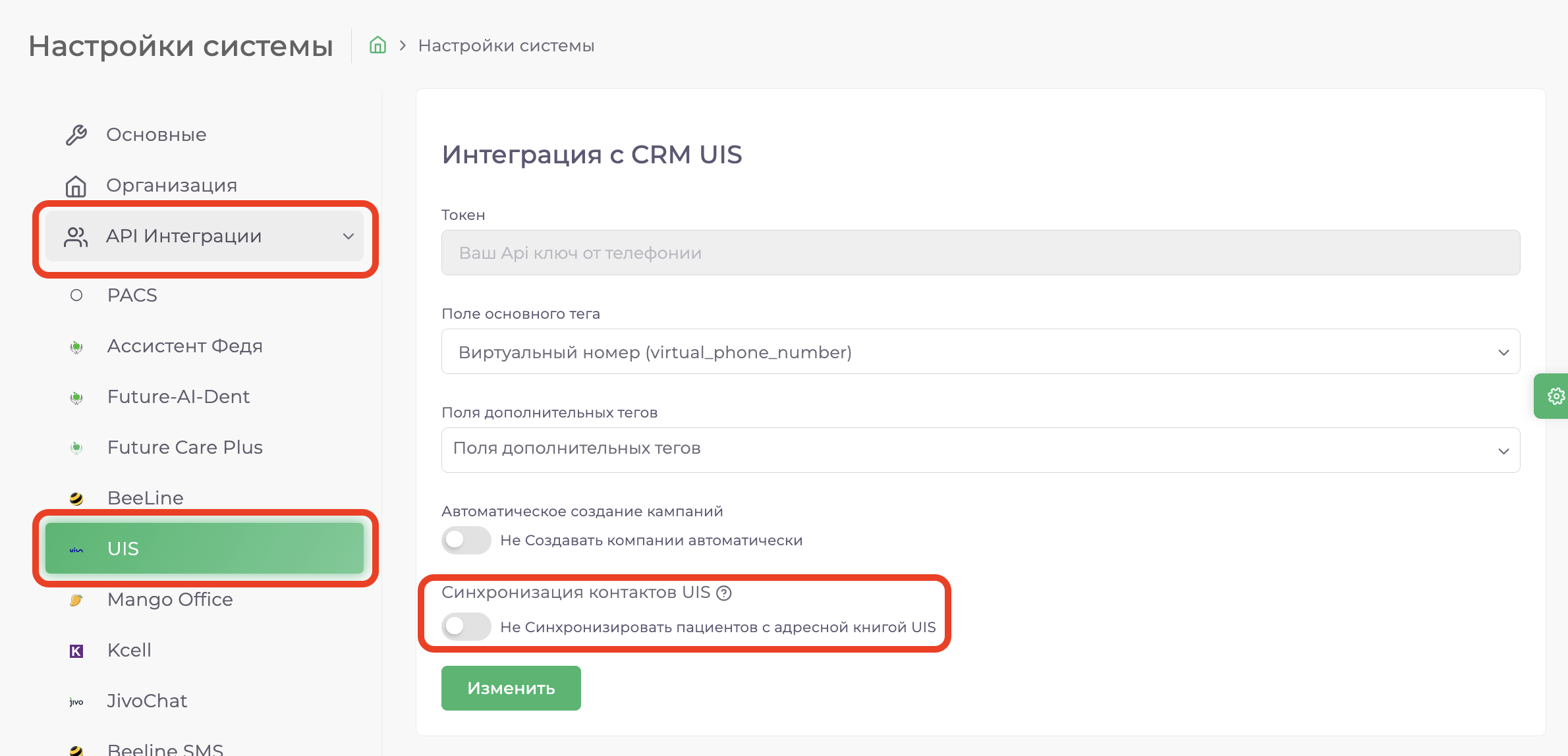
Task: Click the circle icon beside PACS
Action: [76, 296]
